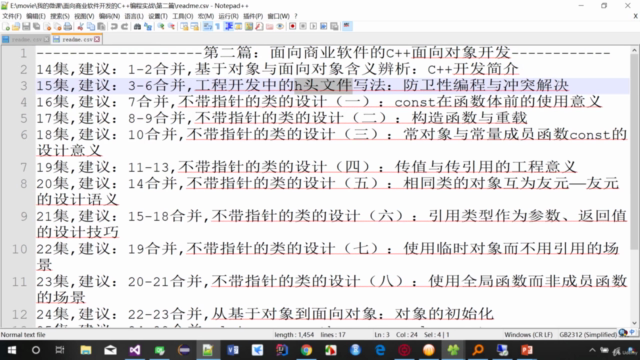Open the 编辑(E) menu
The height and width of the screenshot is (360, 640).
[x=36, y=16]
